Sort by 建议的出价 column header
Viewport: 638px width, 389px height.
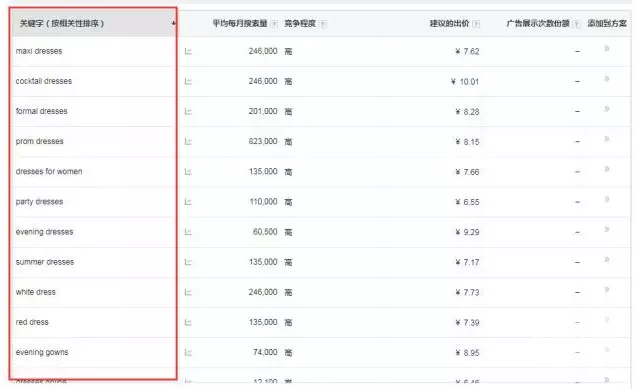pyautogui.click(x=449, y=24)
